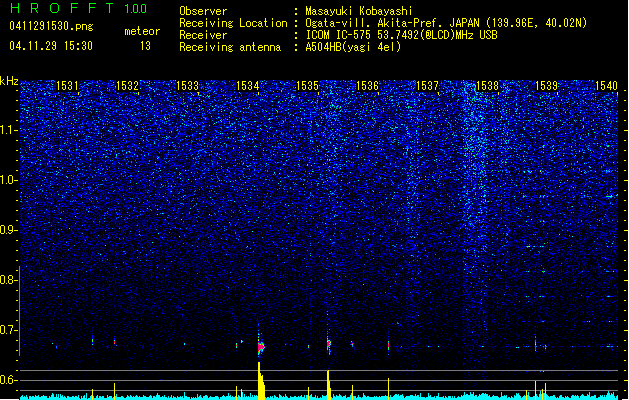Click the red meteor echo just after 1535
Screen dimensions: 629x400
329,344
